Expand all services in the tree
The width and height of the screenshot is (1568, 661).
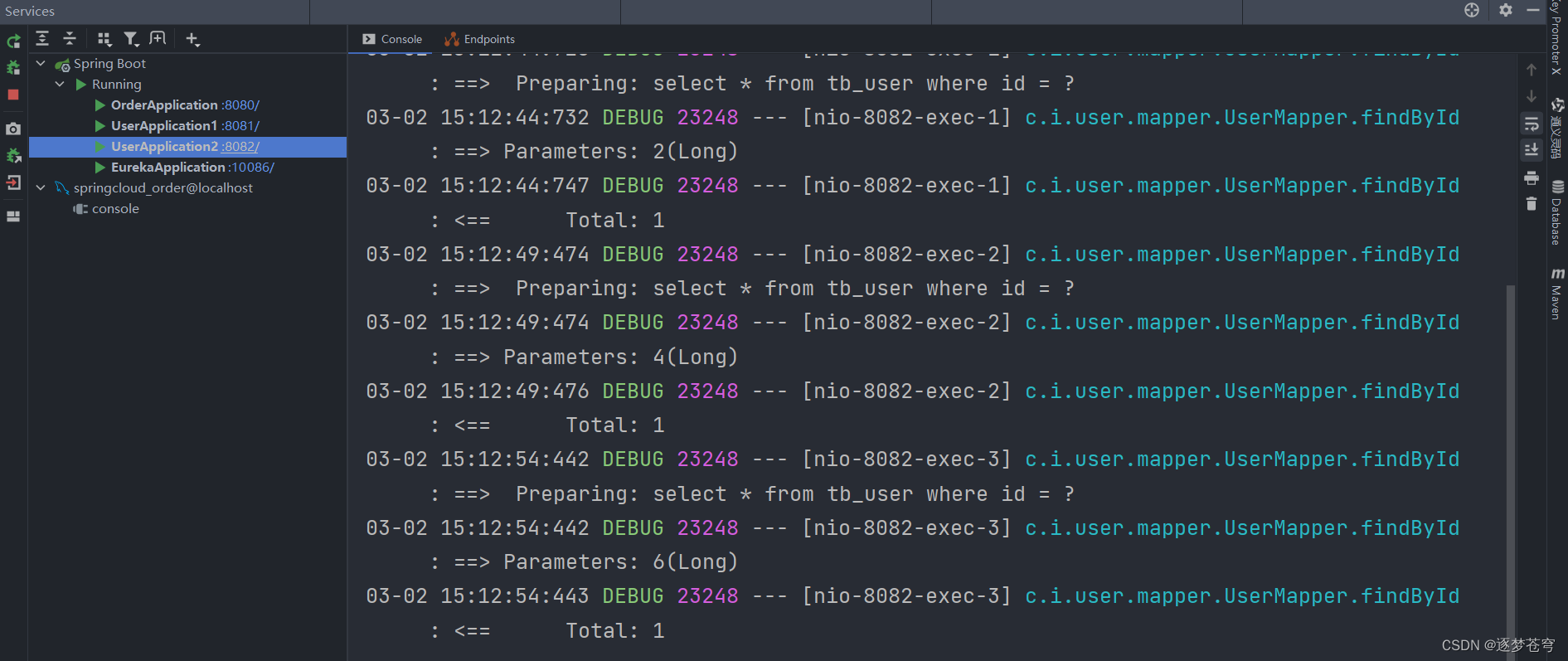[42, 39]
